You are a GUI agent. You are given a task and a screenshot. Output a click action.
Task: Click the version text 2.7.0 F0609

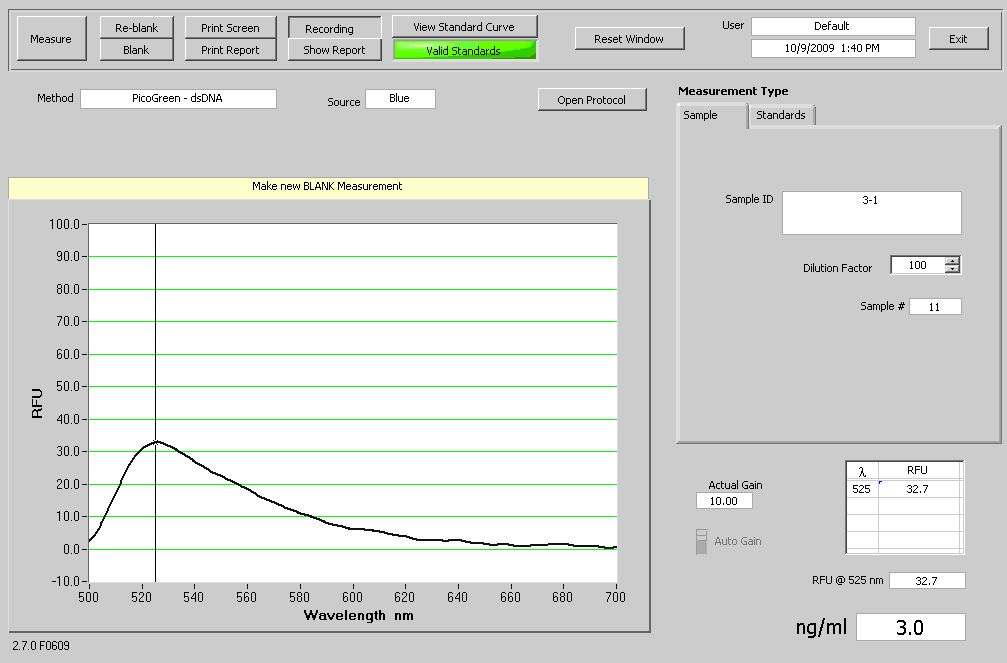click(41, 646)
